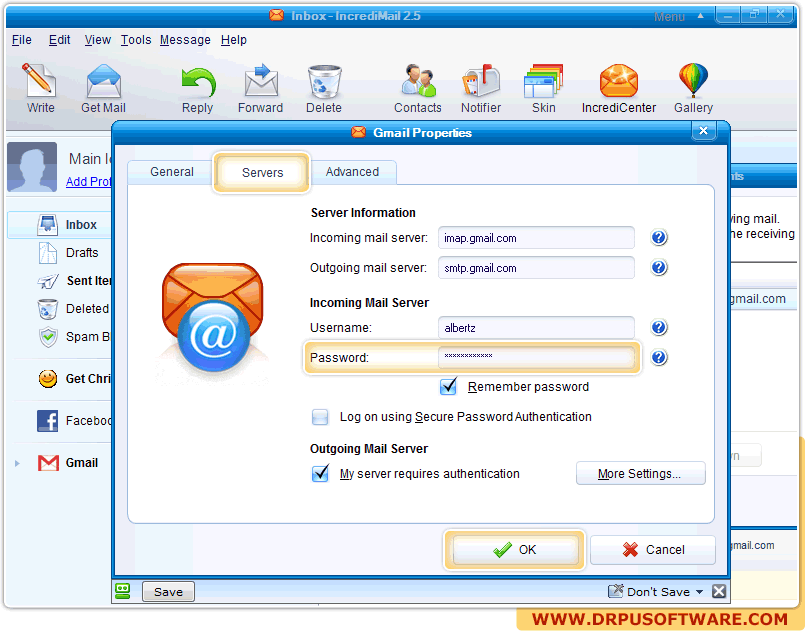Click the Username input field

point(536,328)
